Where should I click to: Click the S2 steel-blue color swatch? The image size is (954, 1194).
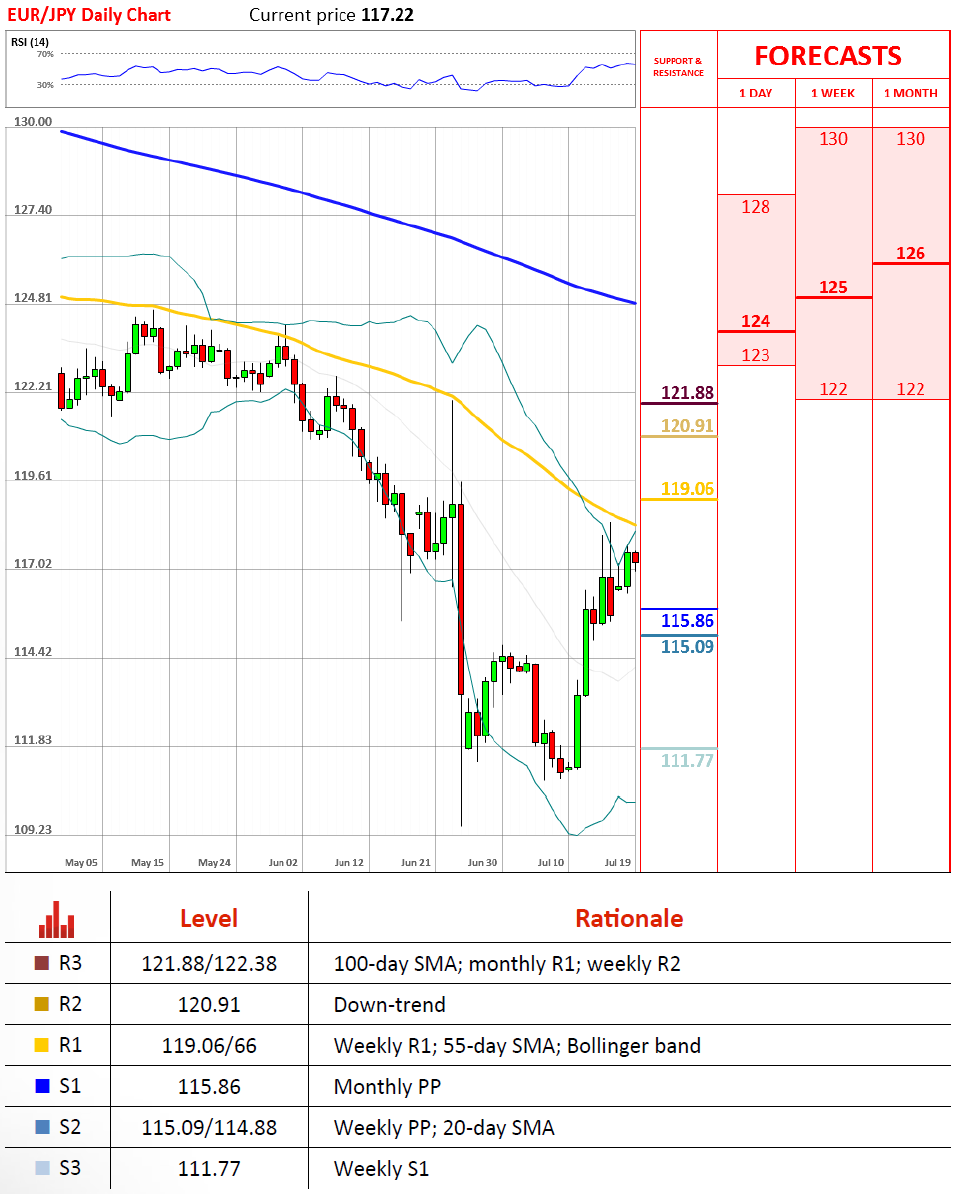[43, 1127]
